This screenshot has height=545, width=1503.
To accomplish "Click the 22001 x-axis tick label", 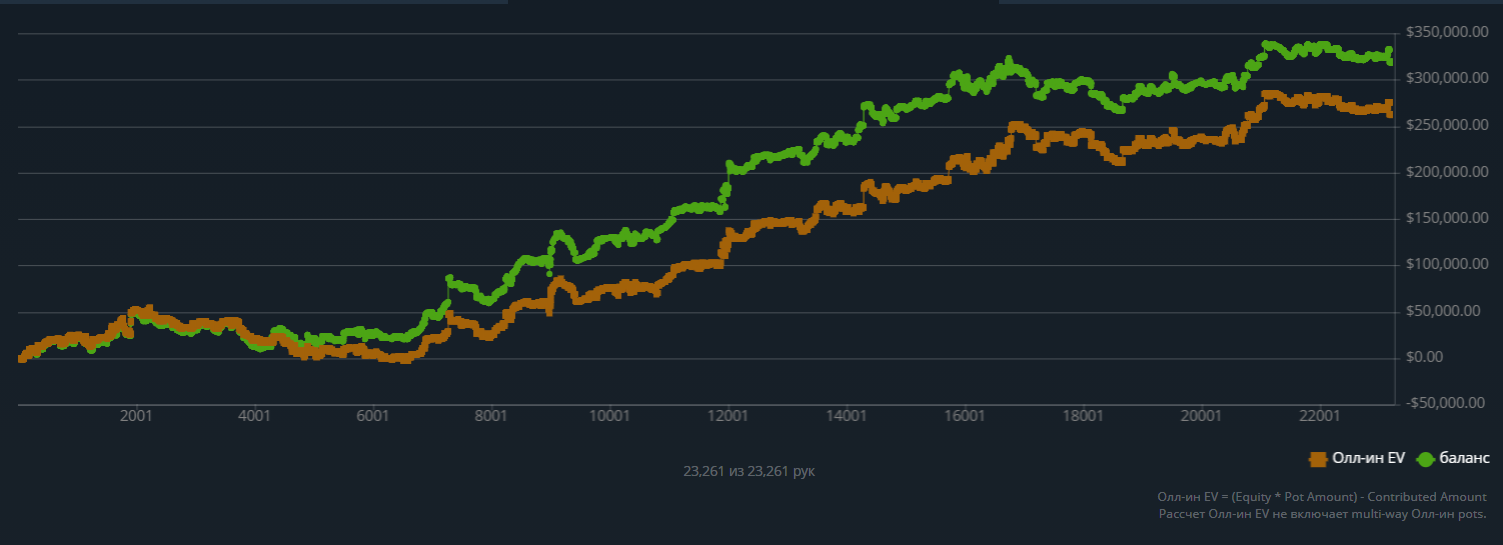I will pos(1319,416).
